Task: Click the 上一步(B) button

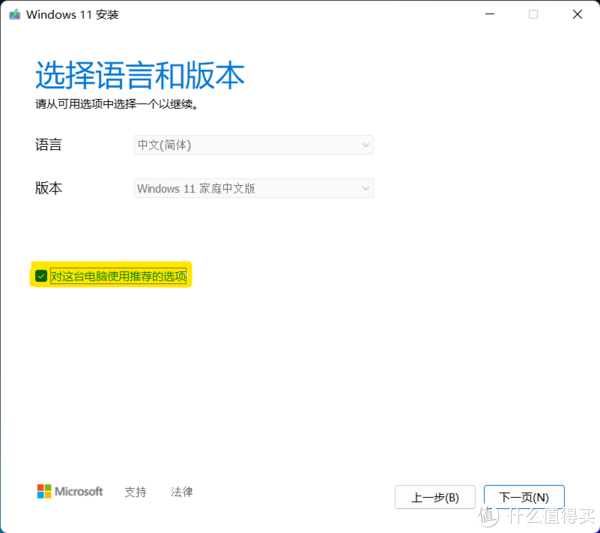Action: click(x=435, y=497)
